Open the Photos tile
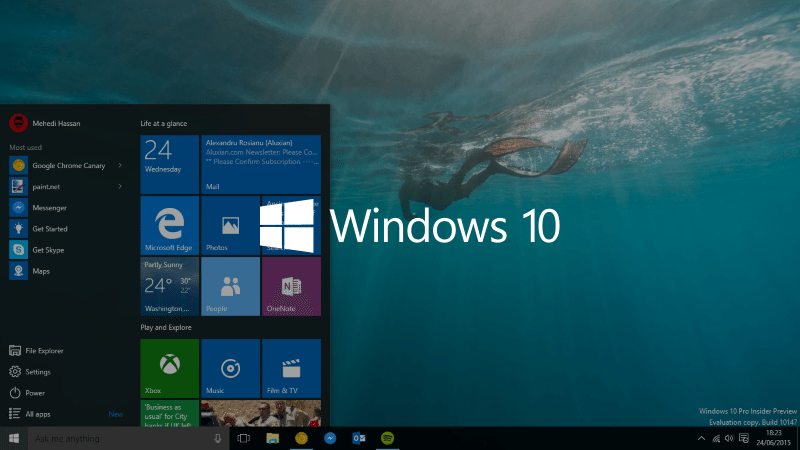This screenshot has height=450, width=800. click(x=230, y=226)
